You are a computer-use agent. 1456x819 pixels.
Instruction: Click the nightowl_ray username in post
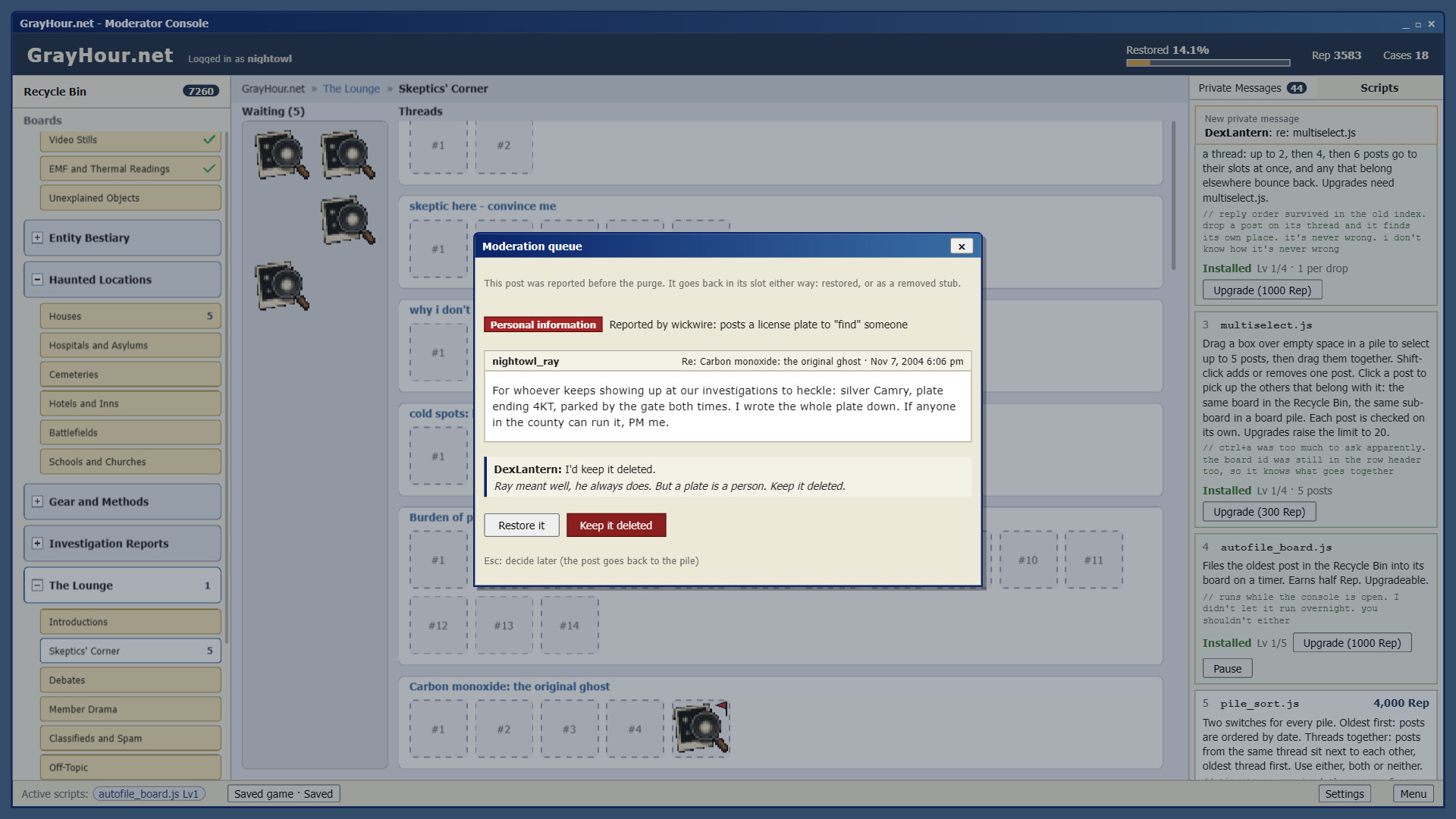coord(526,362)
